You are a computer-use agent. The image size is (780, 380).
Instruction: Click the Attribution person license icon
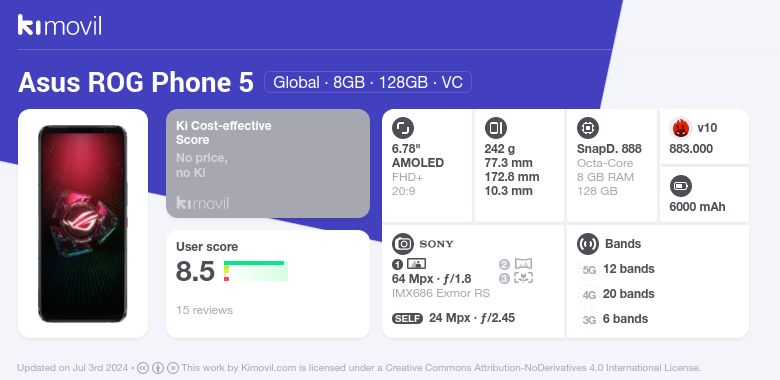[x=158, y=368]
